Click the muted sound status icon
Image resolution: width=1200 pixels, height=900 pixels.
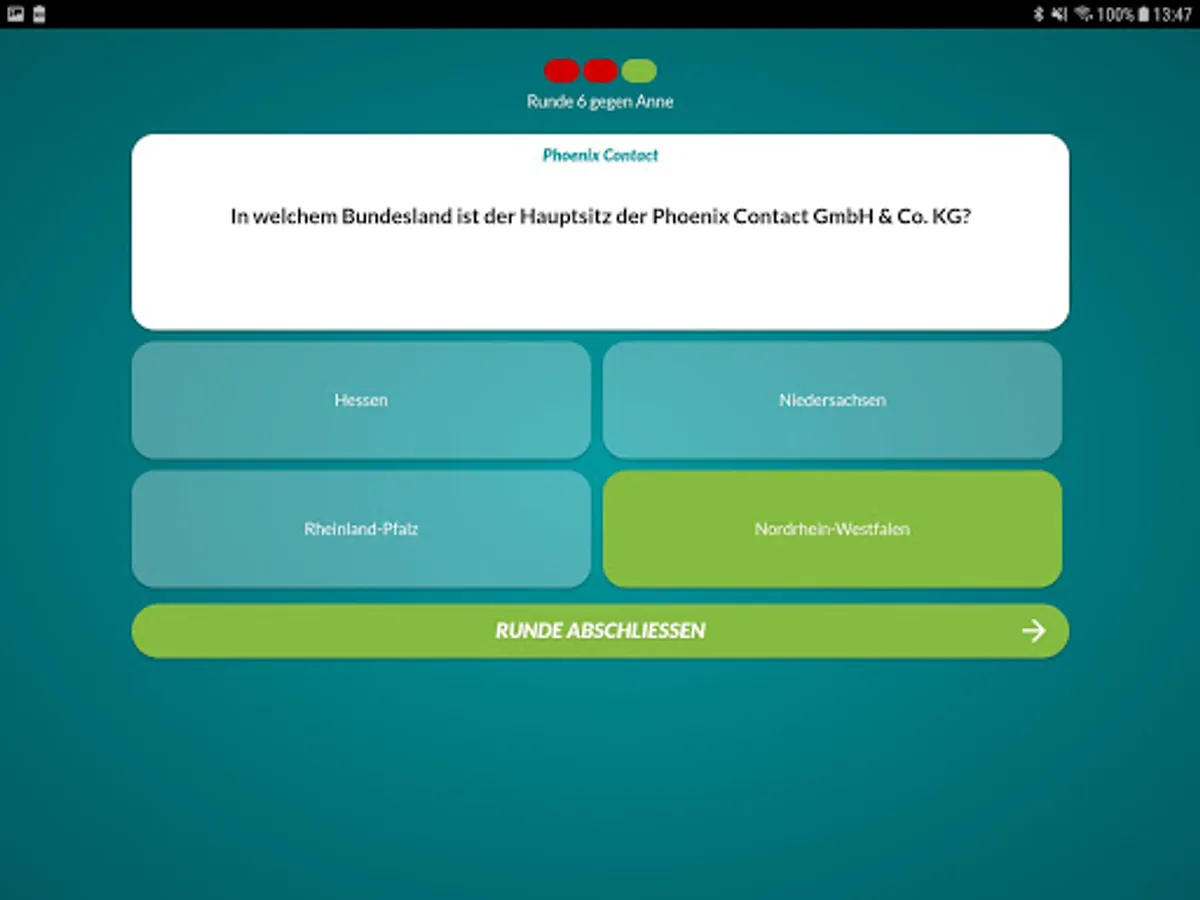click(1059, 14)
